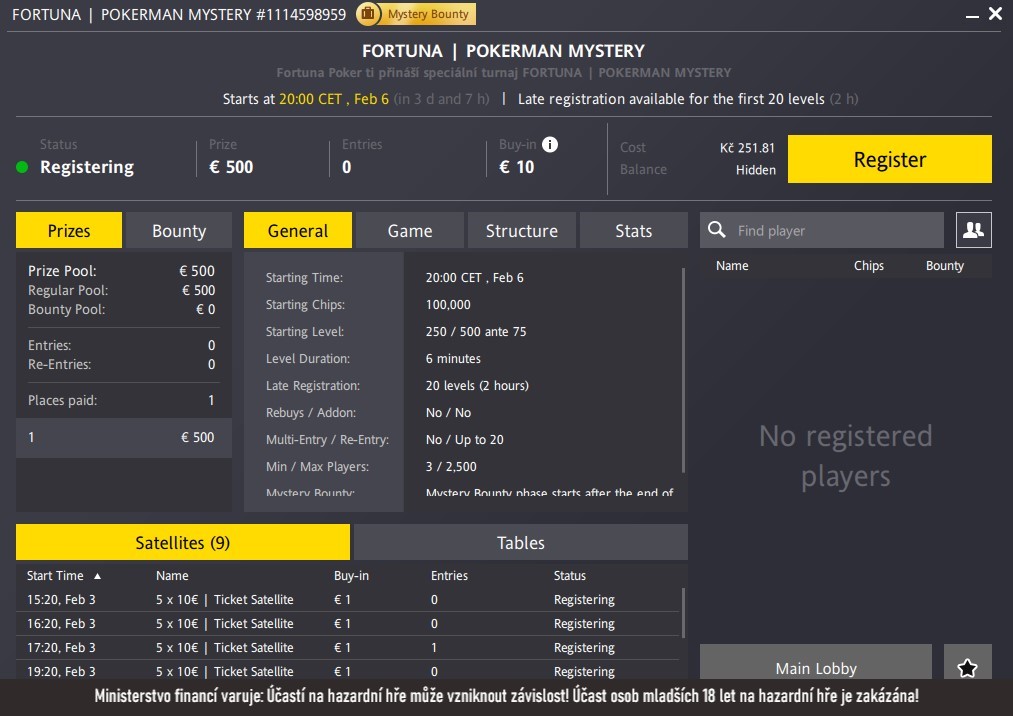Click the Kč 251.81 cost value

point(747,148)
